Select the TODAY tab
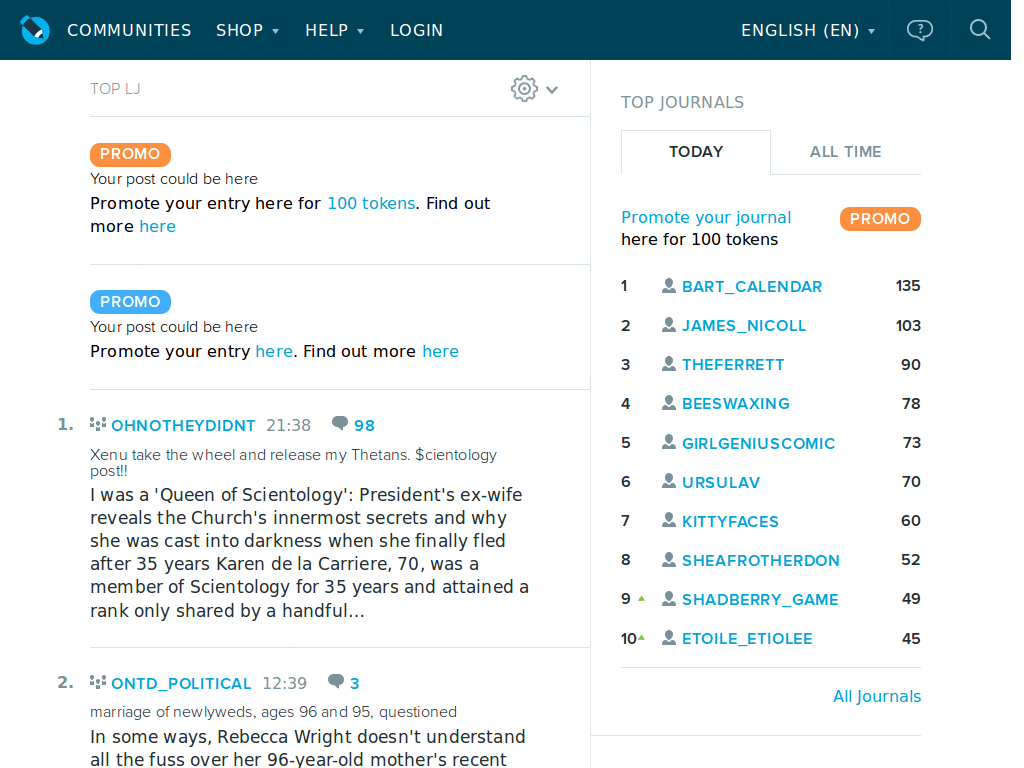Screen dimensions: 1024x768 coord(695,151)
